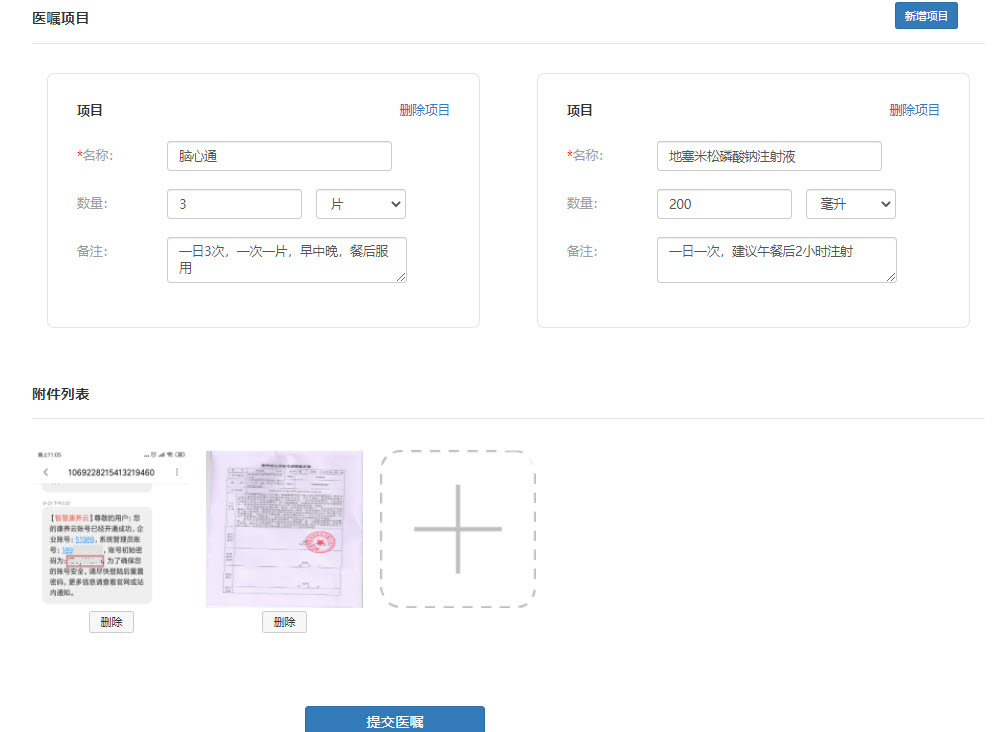The image size is (1004, 732).
Task: Click the 名称 field containing 脑心通
Action: coord(278,156)
